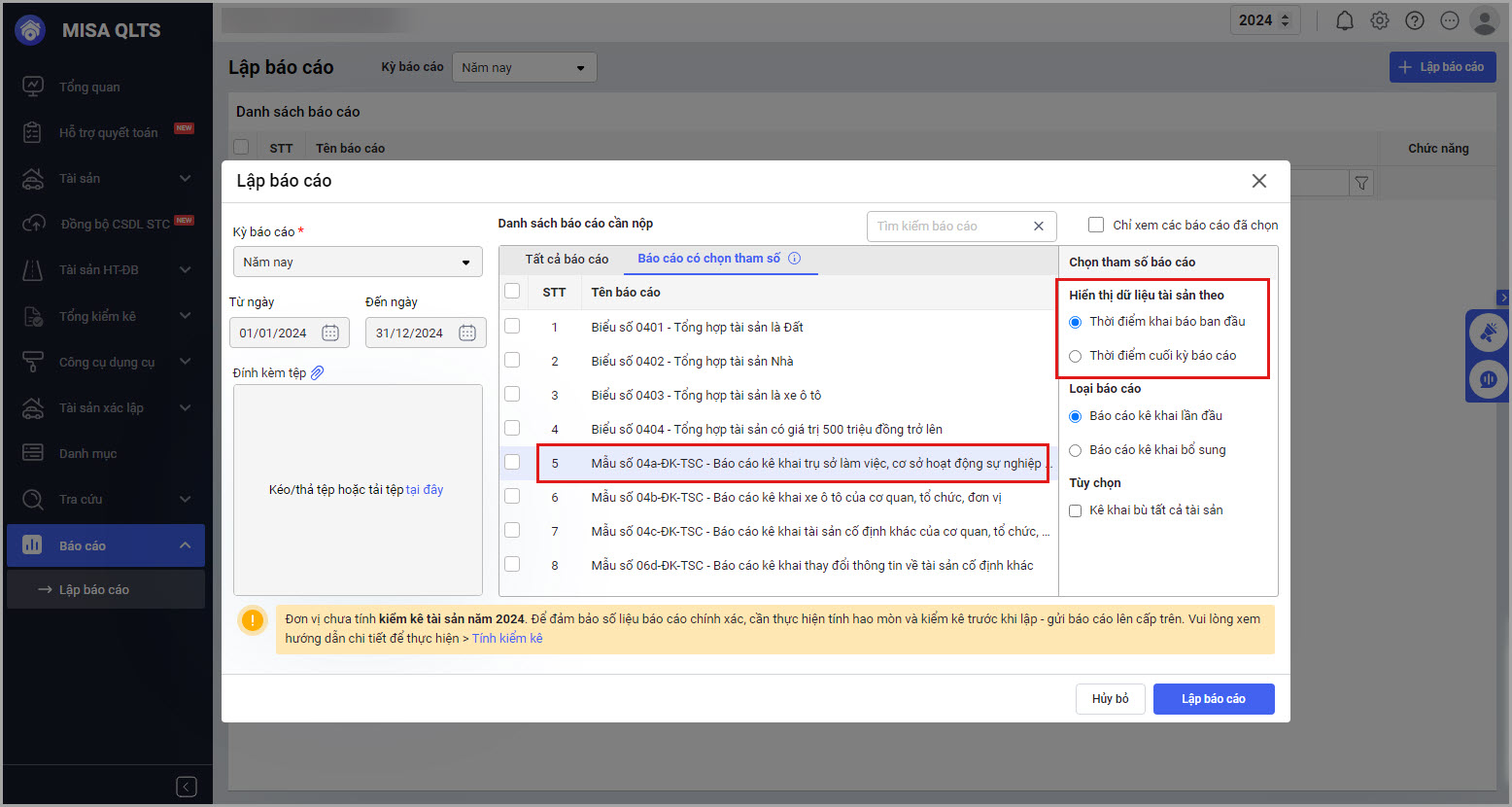Open calendar picker for Từ ngày

point(330,333)
